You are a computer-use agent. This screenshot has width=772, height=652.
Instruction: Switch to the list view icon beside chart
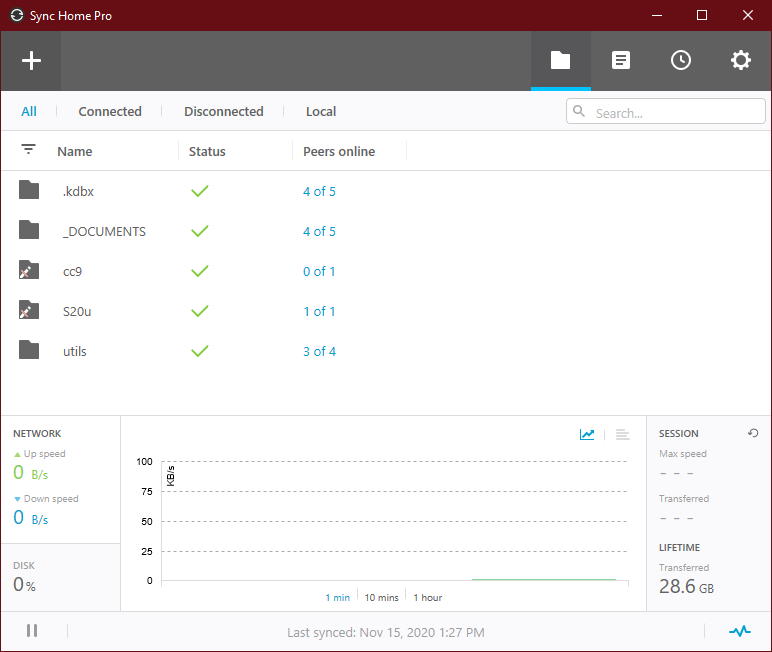pyautogui.click(x=622, y=434)
